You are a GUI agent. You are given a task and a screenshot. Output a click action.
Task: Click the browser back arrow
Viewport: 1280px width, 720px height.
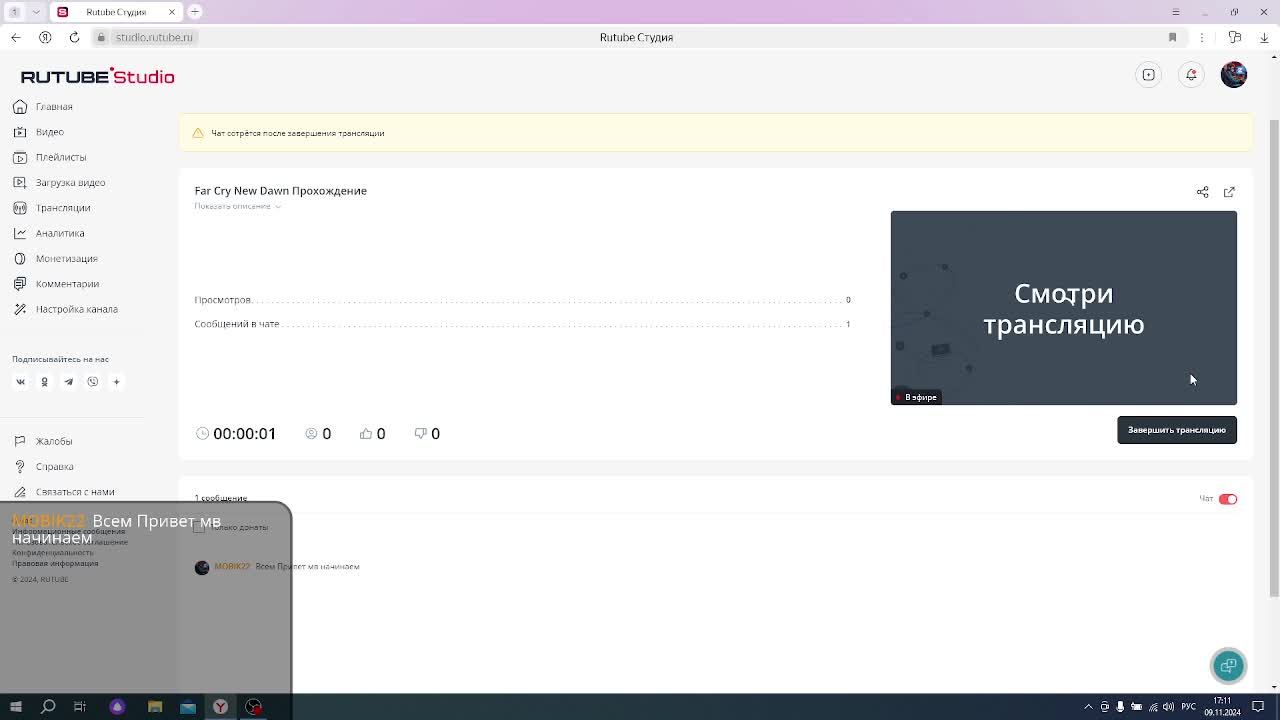click(16, 37)
